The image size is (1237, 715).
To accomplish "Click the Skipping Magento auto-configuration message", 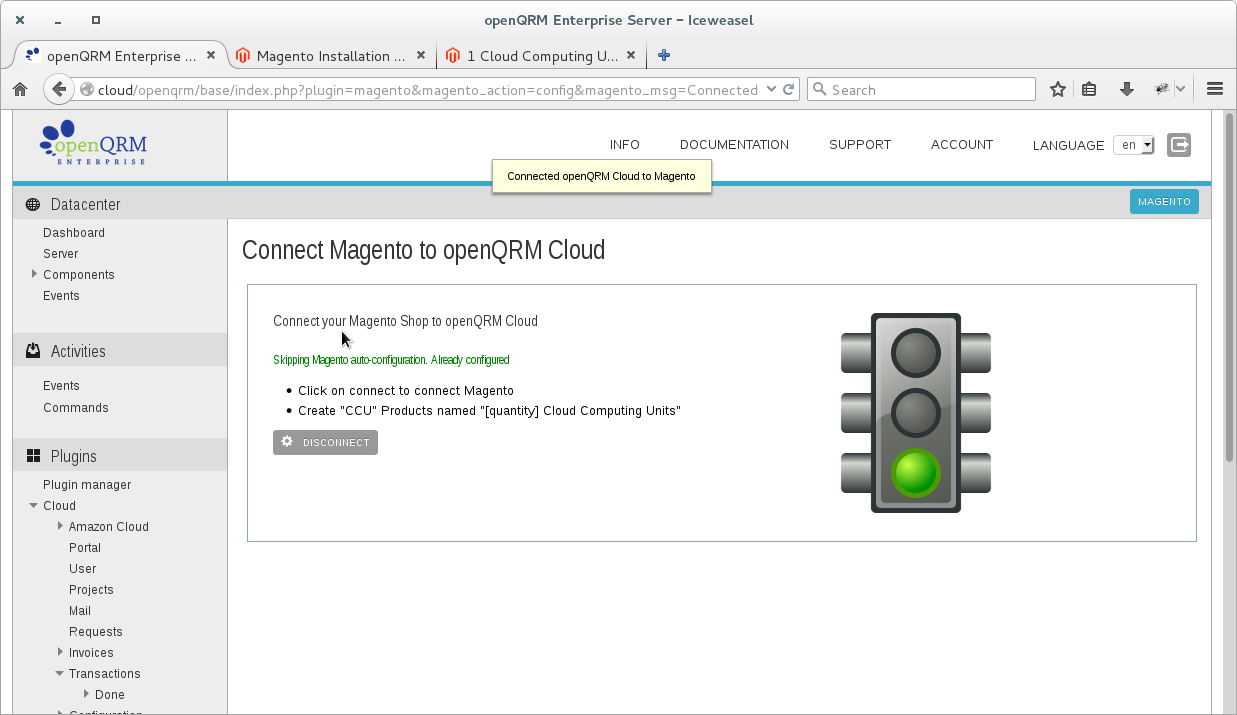I will [391, 360].
